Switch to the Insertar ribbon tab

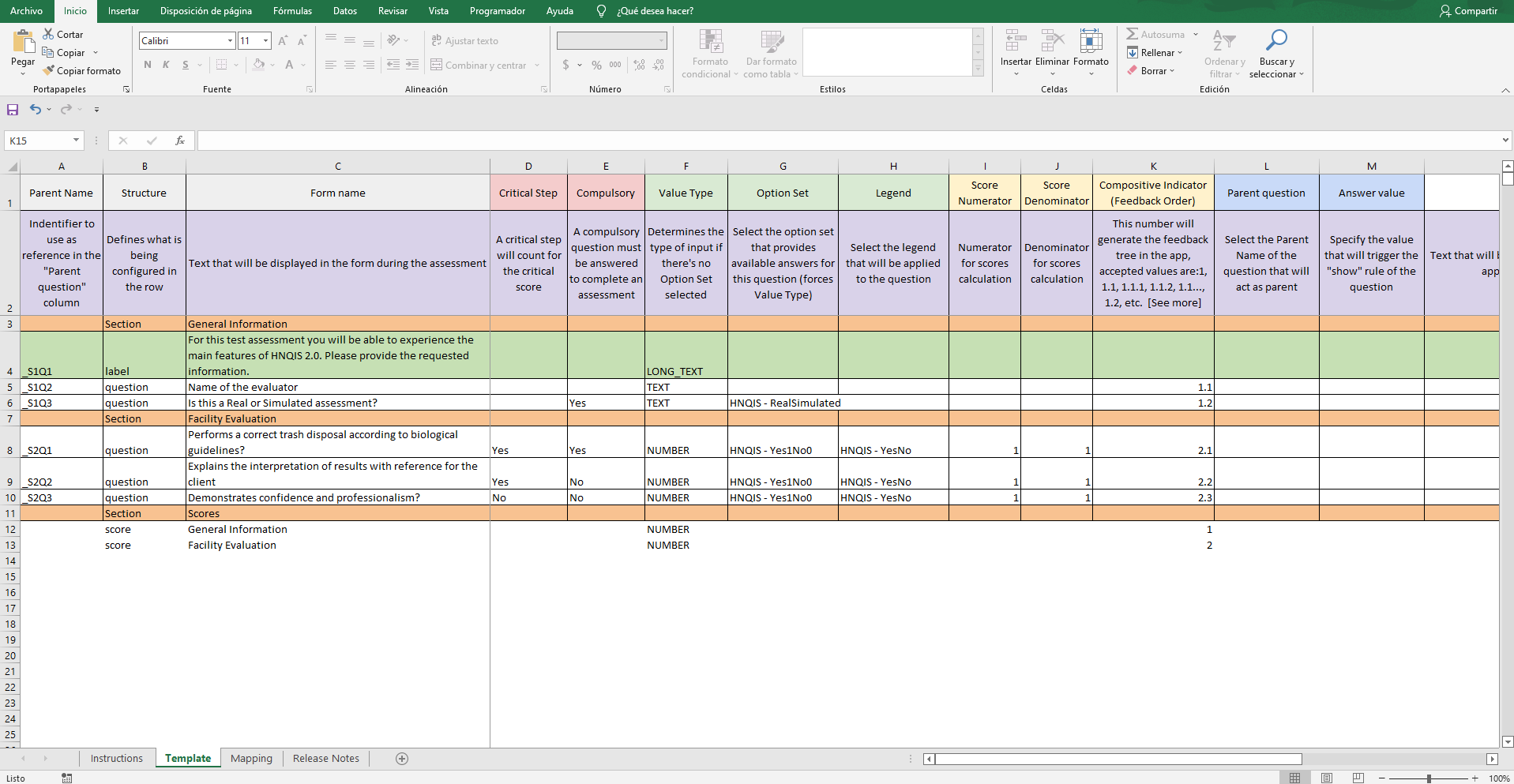point(123,11)
